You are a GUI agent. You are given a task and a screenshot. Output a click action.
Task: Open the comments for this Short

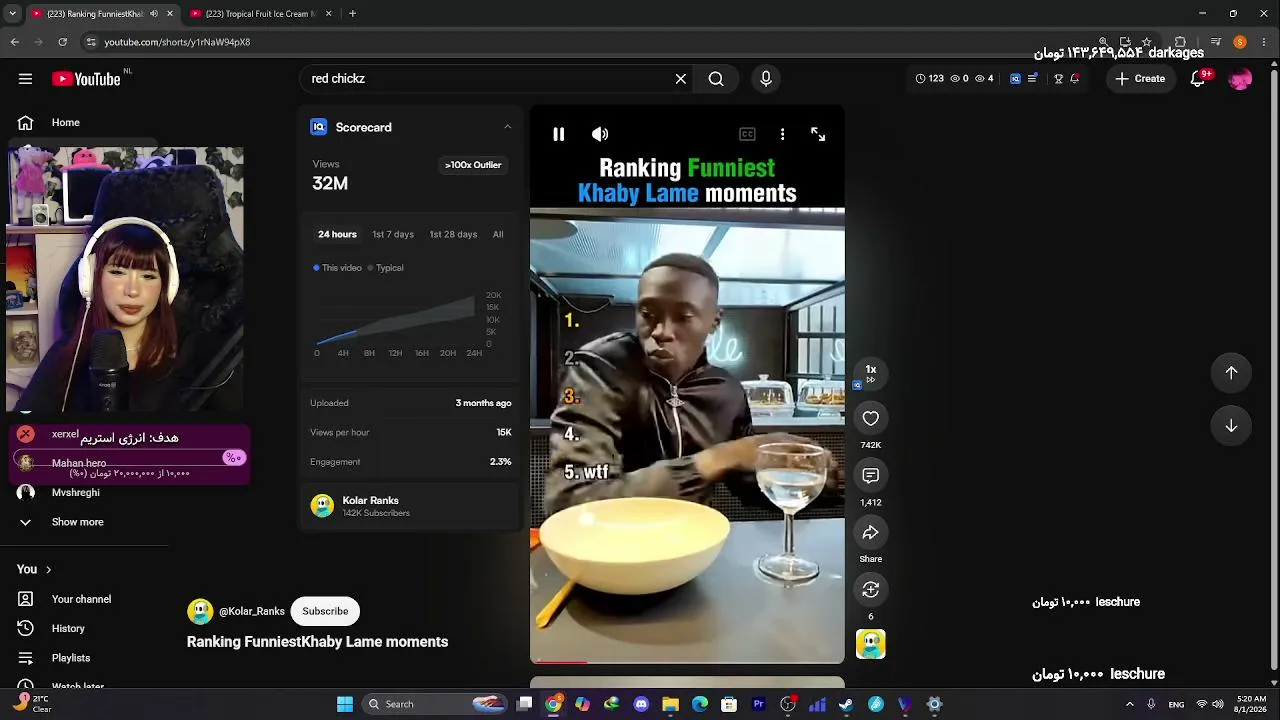pyautogui.click(x=871, y=476)
